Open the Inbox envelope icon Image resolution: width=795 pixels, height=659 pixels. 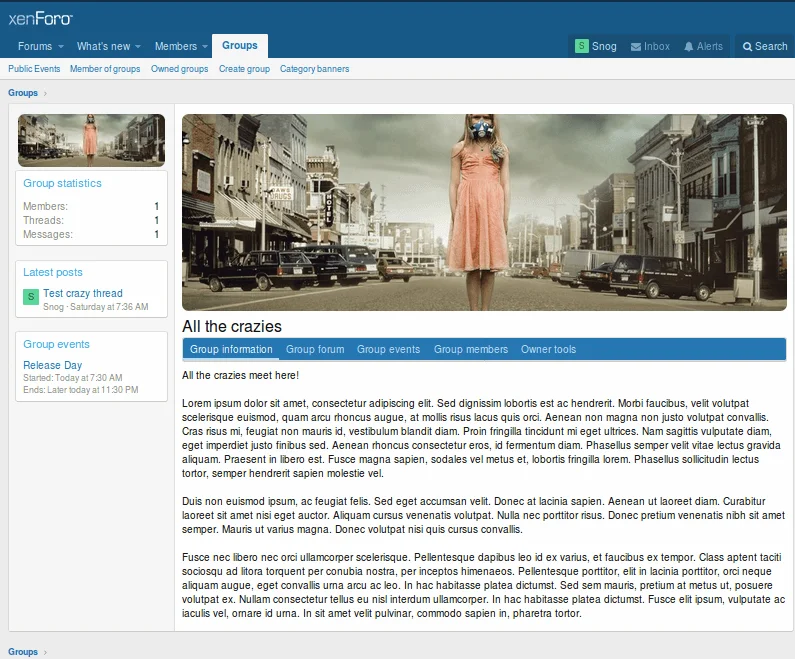[636, 46]
